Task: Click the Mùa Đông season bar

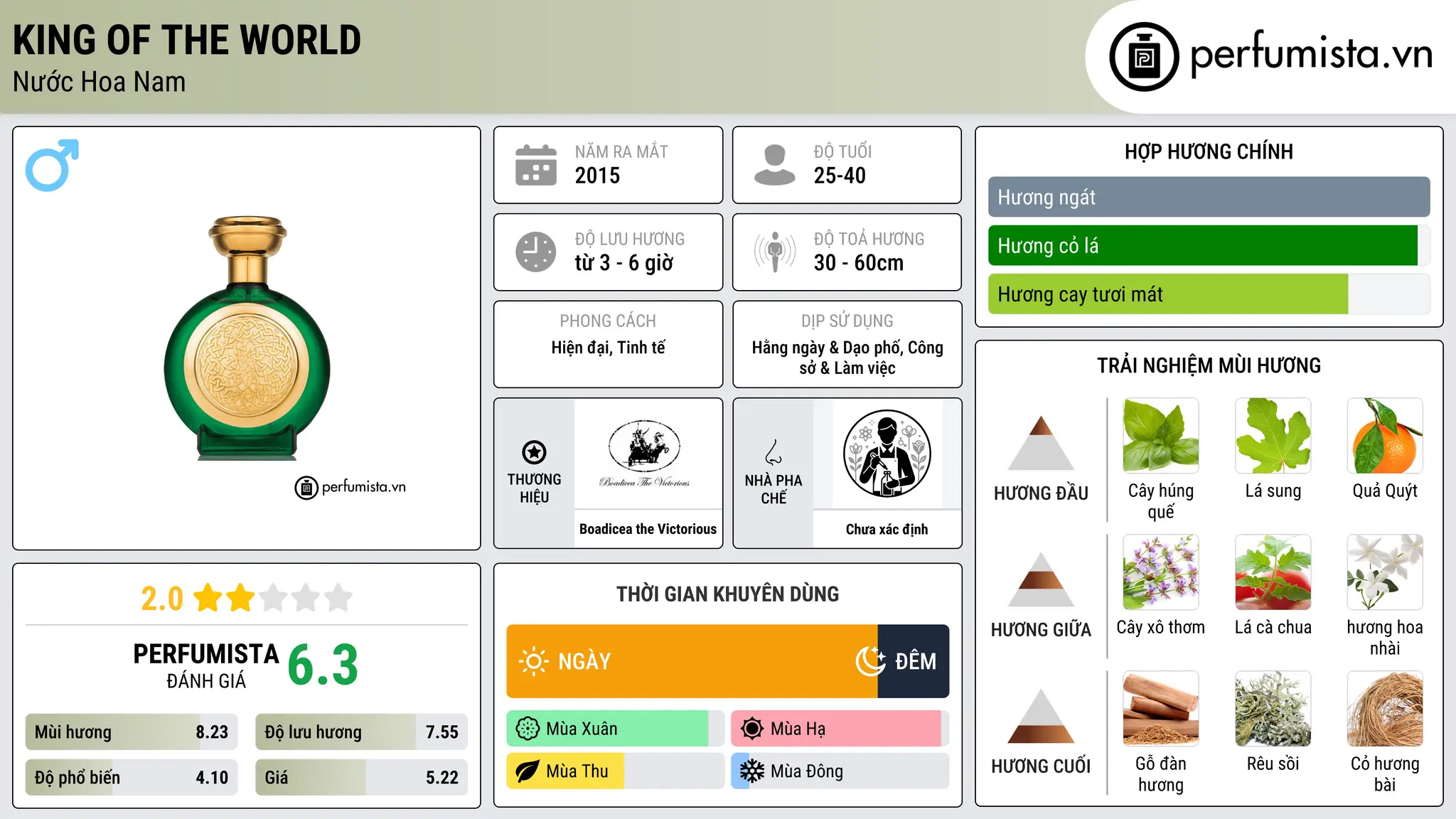Action: click(x=840, y=771)
